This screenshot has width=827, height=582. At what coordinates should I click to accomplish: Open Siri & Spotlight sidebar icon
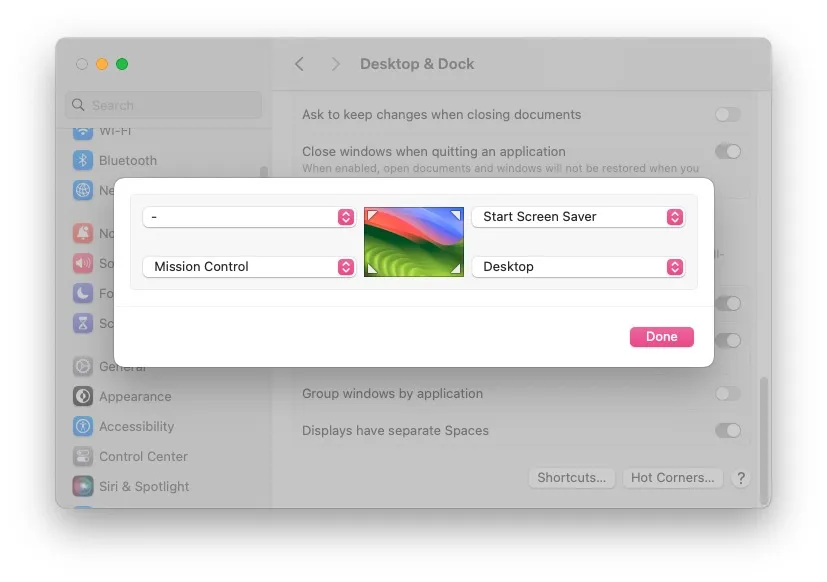tap(83, 486)
